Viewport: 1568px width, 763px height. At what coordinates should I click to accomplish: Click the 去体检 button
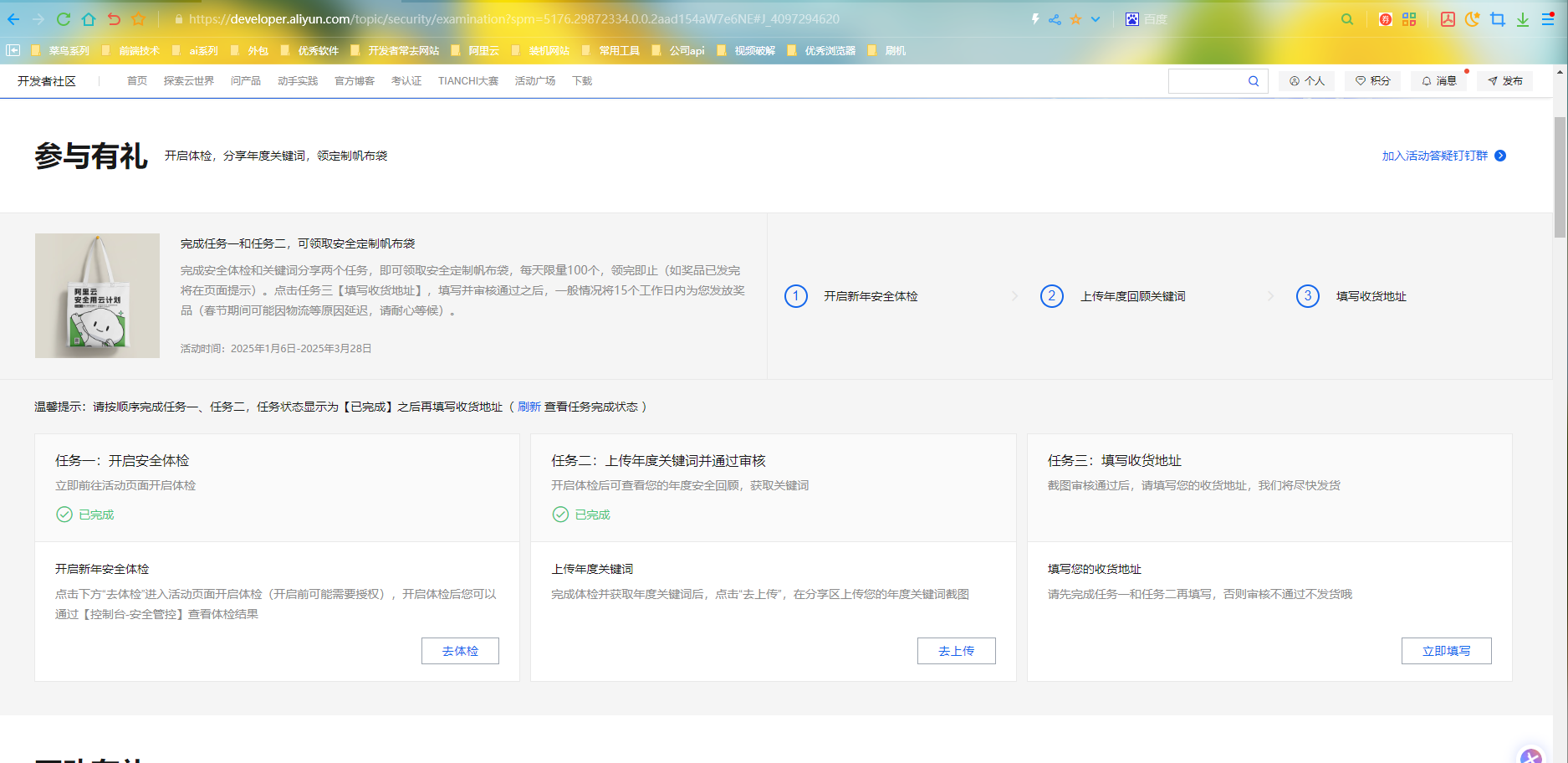(460, 651)
